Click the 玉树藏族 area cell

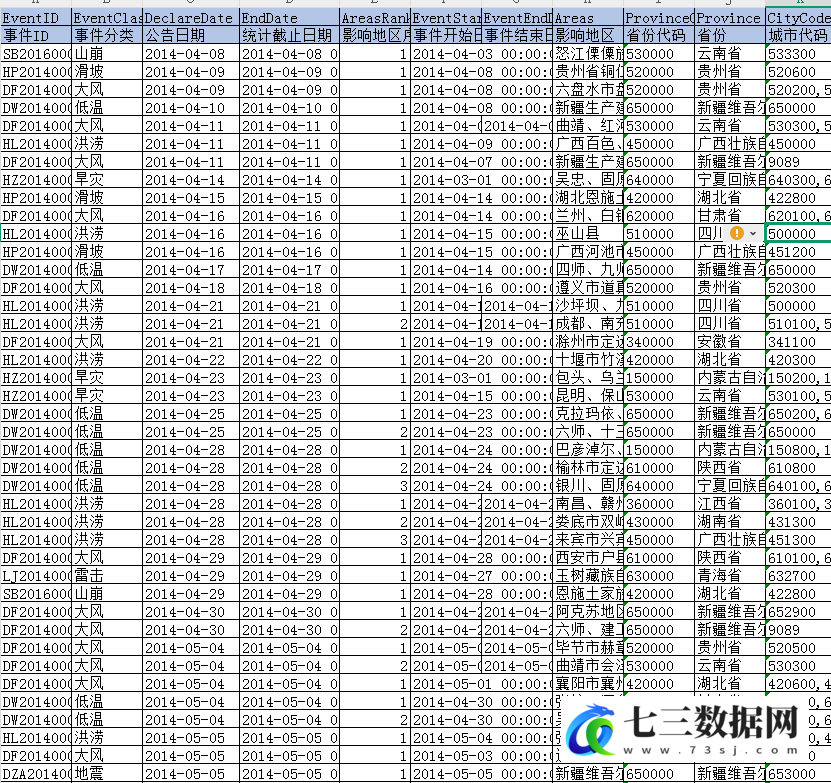click(x=588, y=576)
